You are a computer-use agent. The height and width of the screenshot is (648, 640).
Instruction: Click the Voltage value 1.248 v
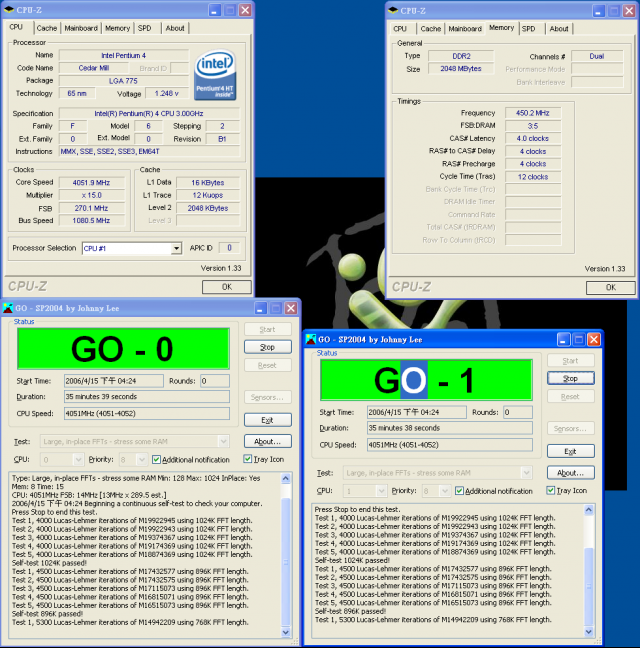pos(167,93)
